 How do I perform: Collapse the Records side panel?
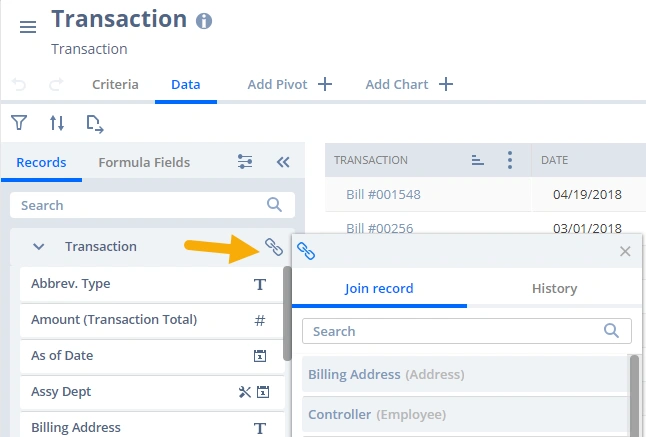pyautogui.click(x=282, y=162)
